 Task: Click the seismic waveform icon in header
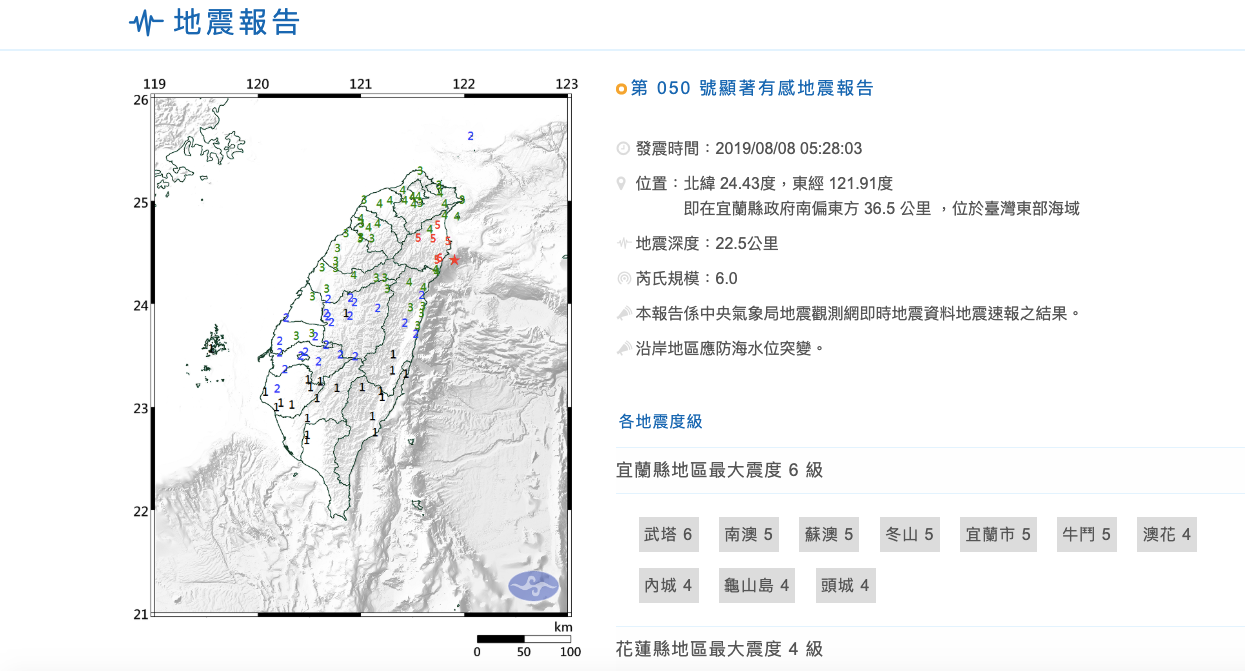[x=146, y=22]
